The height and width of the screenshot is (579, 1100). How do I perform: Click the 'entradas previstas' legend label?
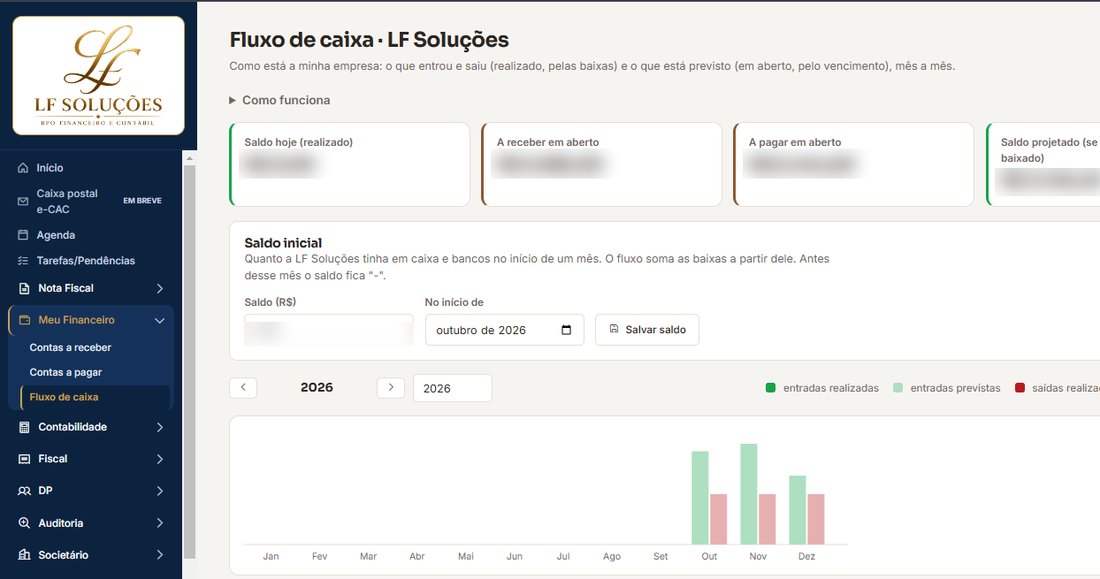[955, 388]
